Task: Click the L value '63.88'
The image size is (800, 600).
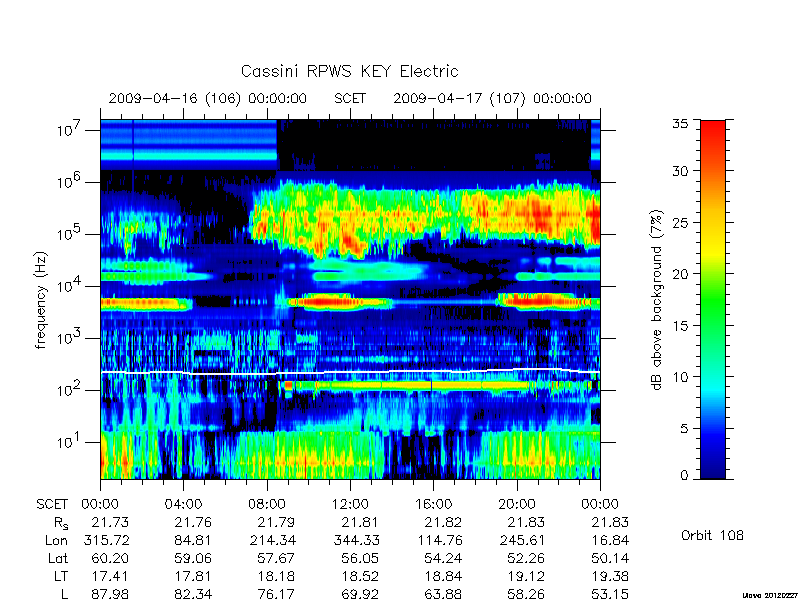Action: [443, 594]
